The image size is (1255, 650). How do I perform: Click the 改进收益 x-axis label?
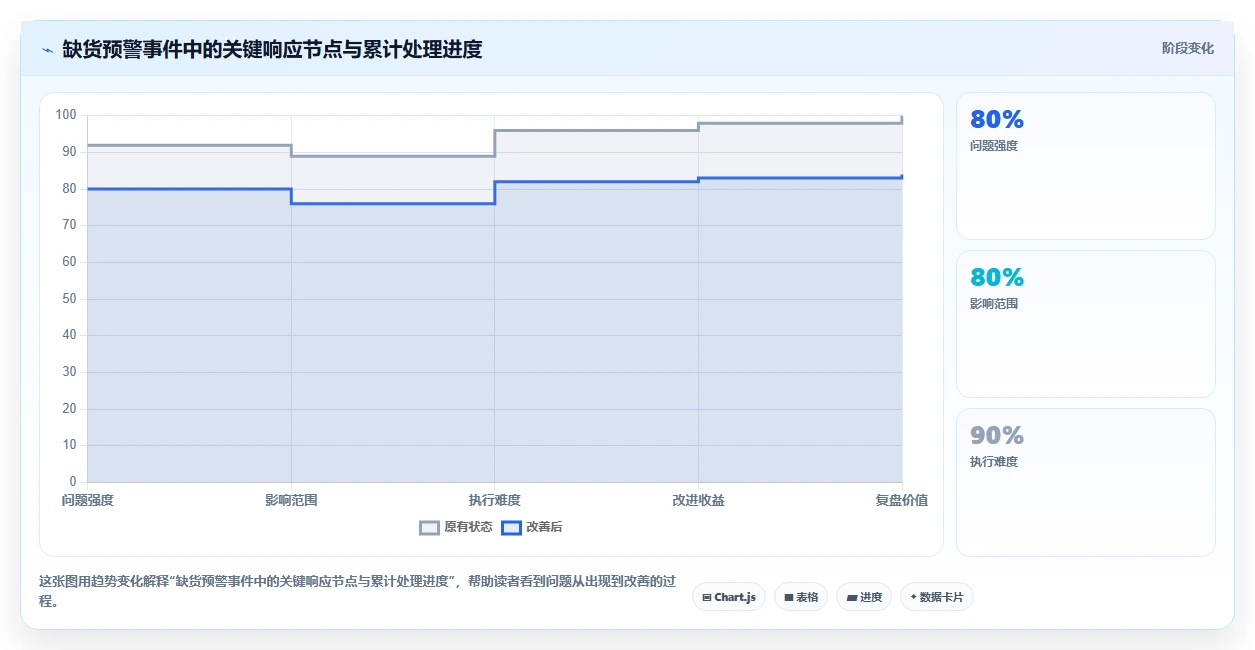click(698, 500)
